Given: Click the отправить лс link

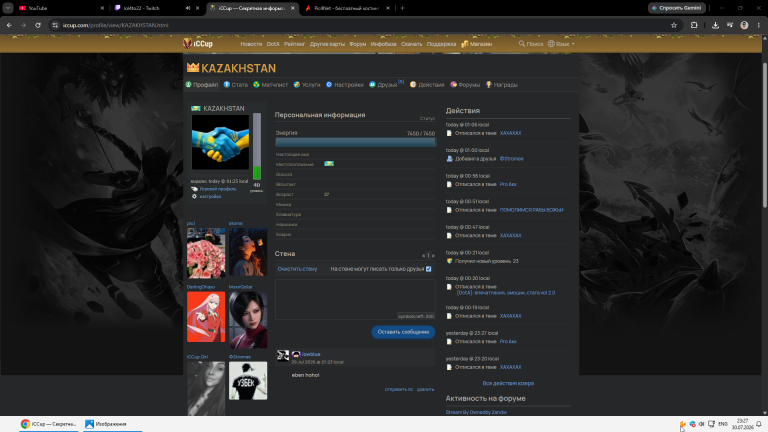Looking at the screenshot, I should 399,389.
